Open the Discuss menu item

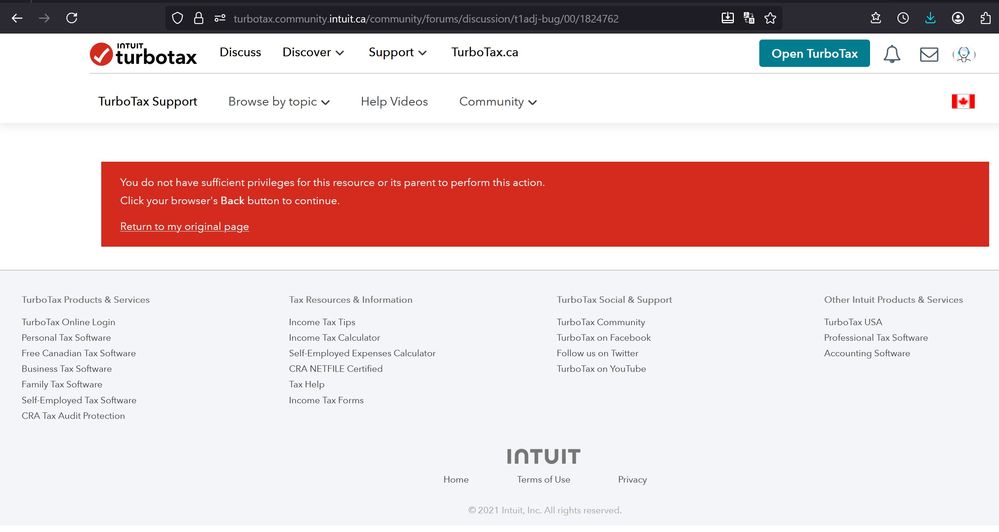tap(240, 52)
